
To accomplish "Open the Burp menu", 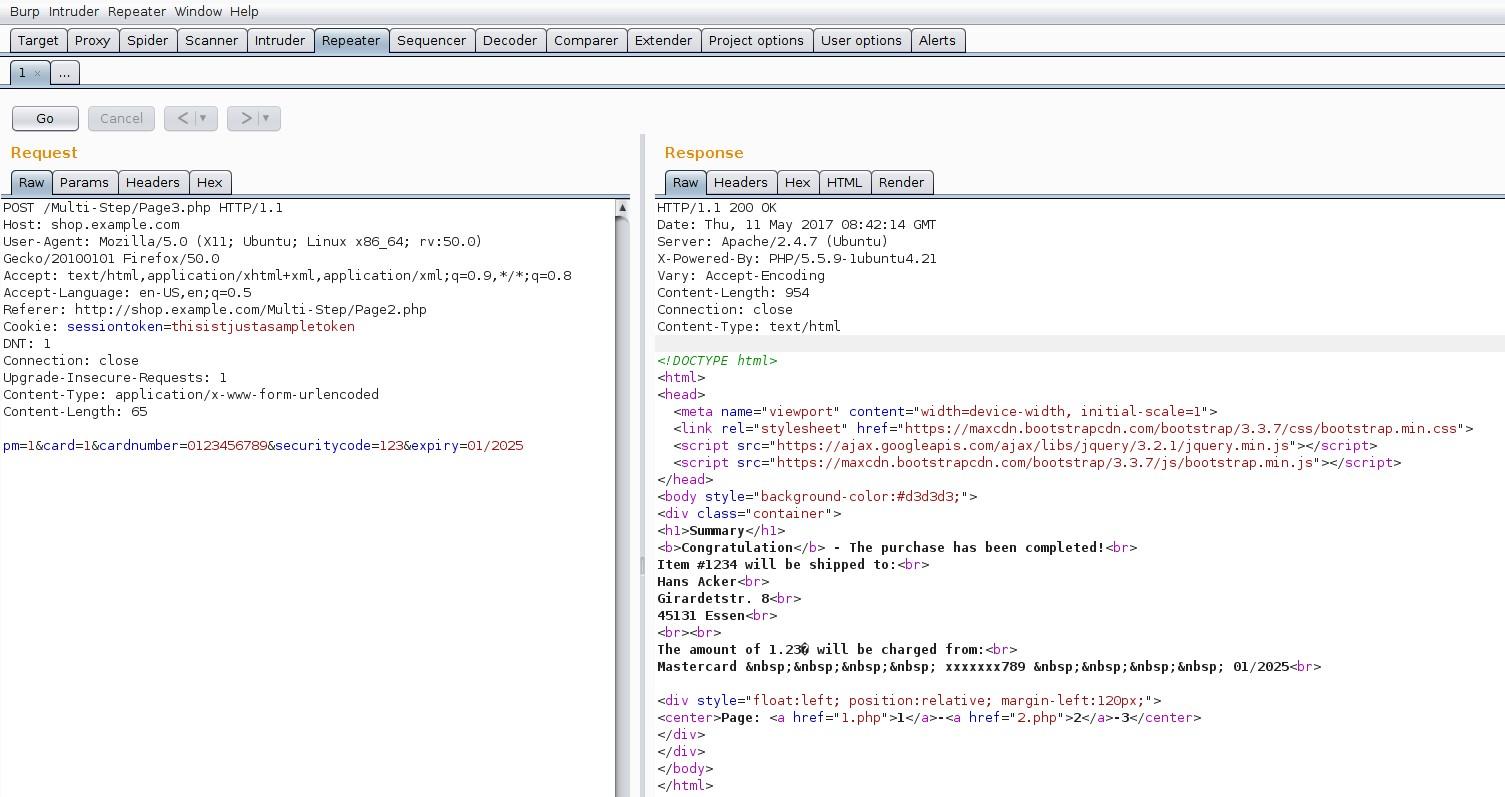I will click(25, 11).
